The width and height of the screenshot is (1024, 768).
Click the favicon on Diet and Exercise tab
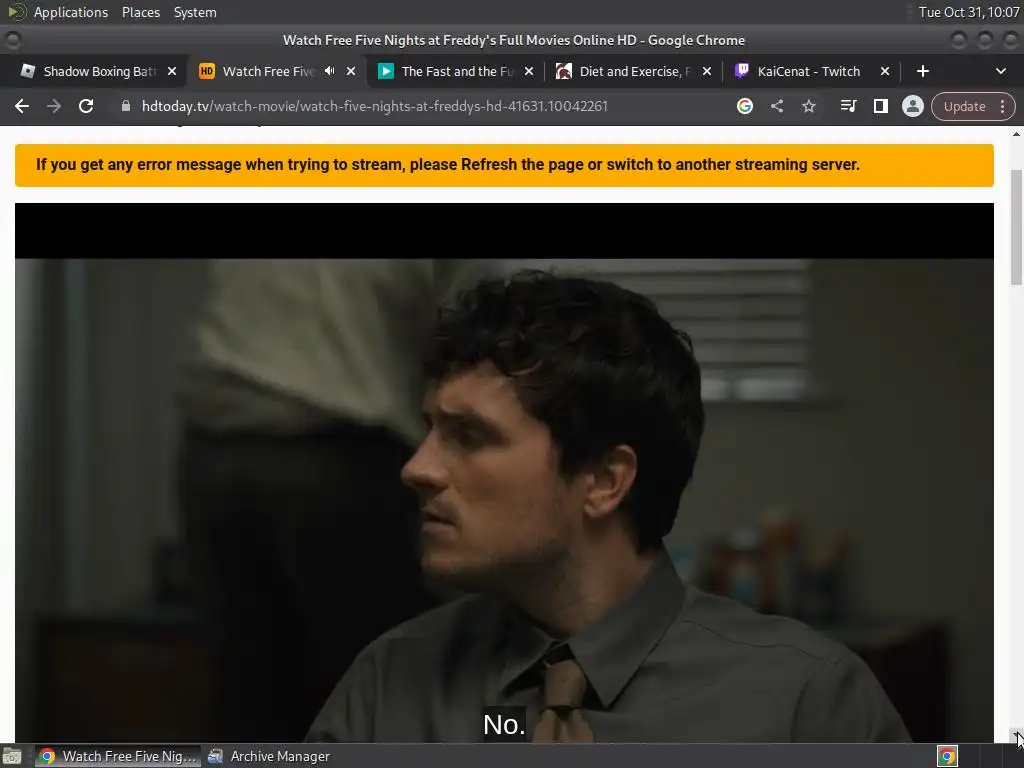click(x=564, y=71)
